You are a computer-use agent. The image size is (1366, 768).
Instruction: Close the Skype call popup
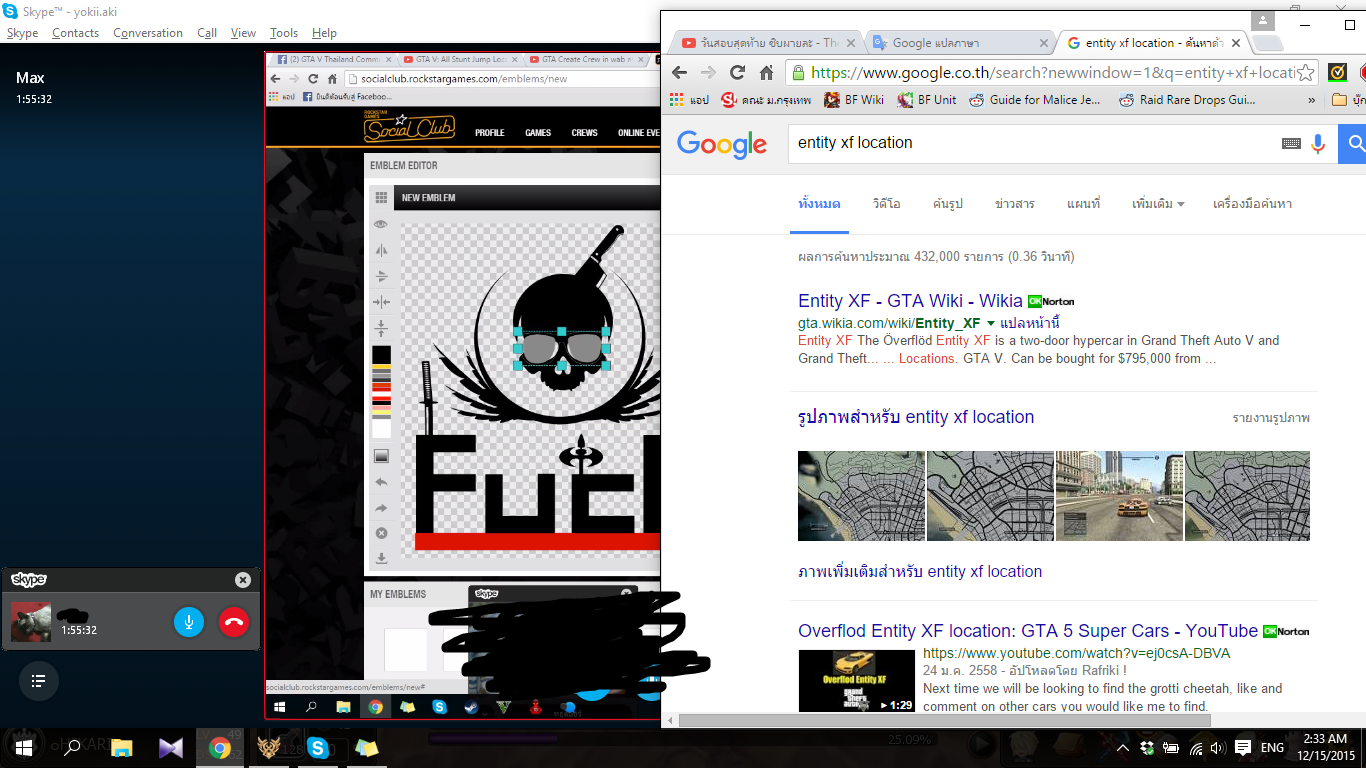[x=242, y=580]
